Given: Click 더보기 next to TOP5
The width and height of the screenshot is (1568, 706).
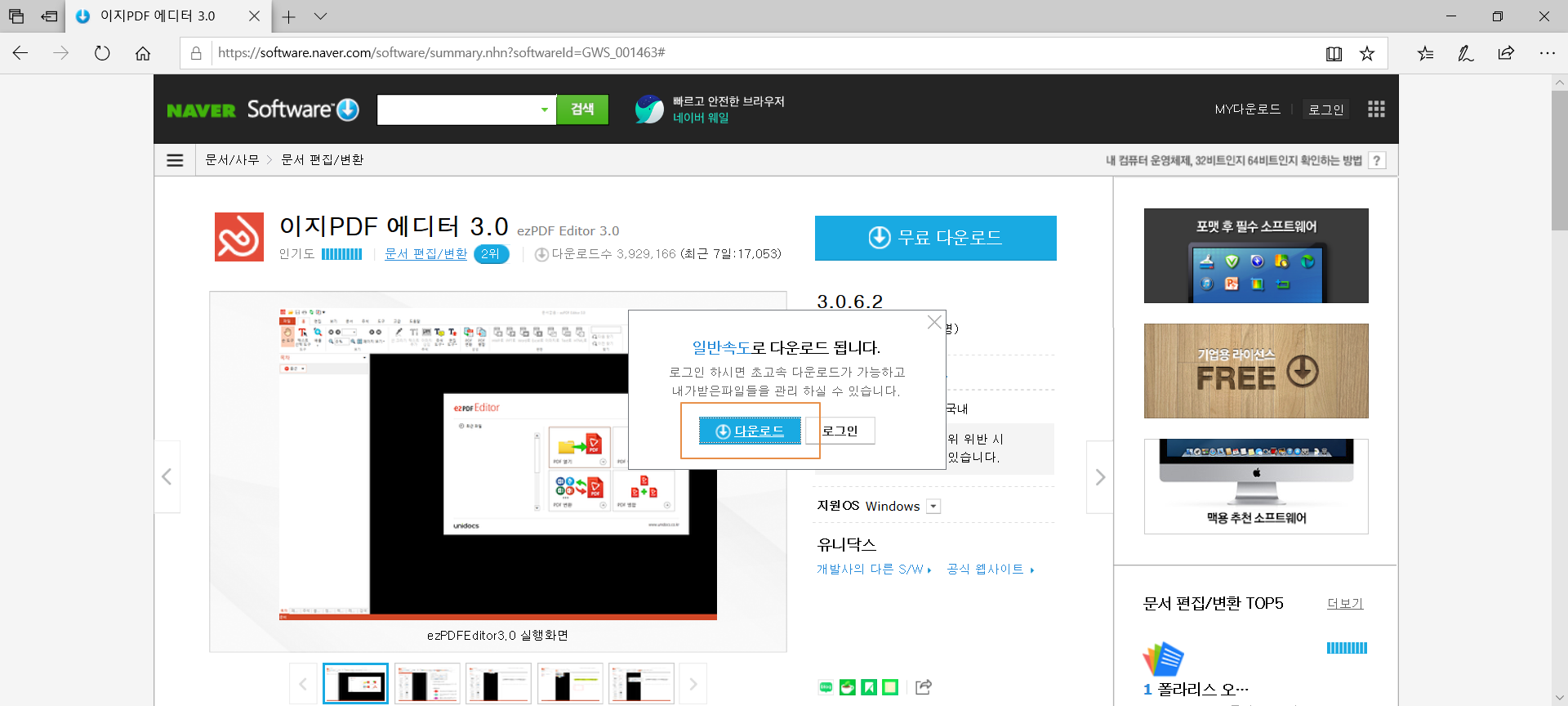Looking at the screenshot, I should click(1345, 604).
